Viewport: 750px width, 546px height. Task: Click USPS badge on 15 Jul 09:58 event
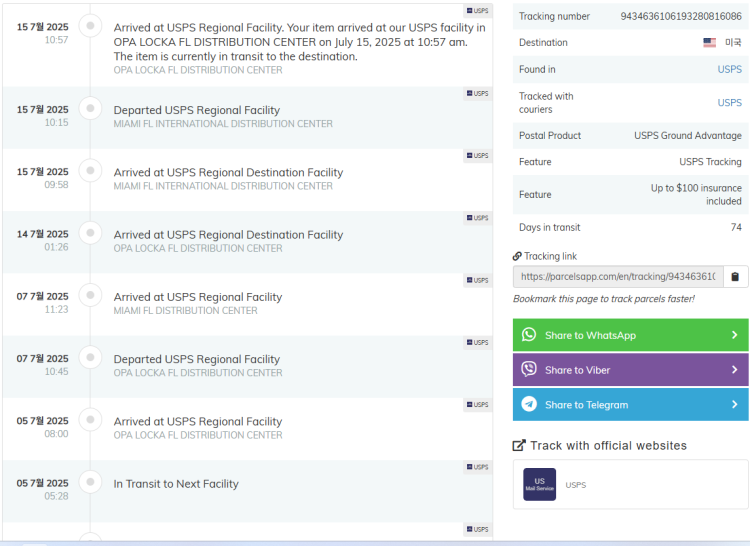tap(477, 155)
